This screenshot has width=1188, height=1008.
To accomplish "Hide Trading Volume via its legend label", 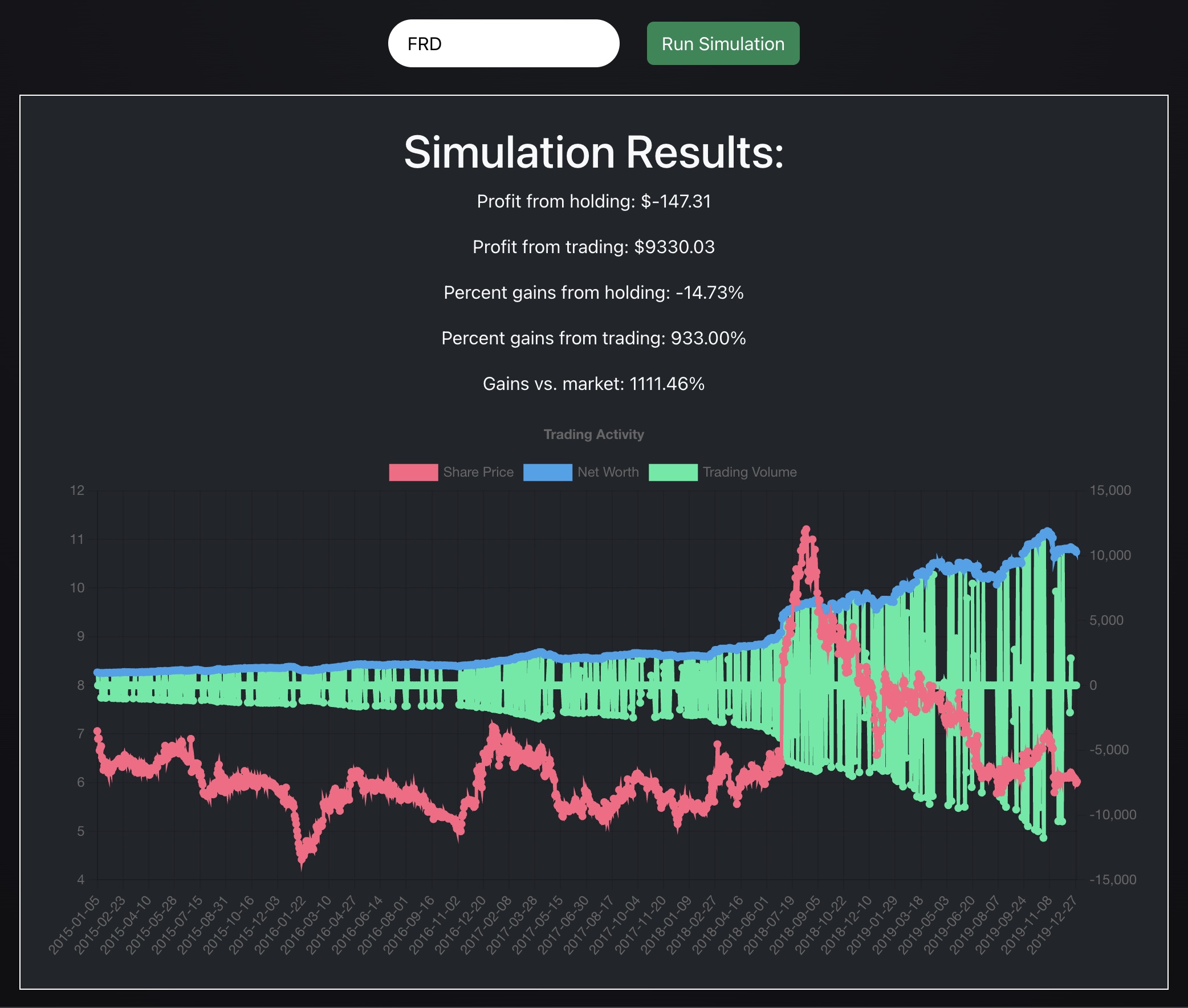I will click(749, 472).
